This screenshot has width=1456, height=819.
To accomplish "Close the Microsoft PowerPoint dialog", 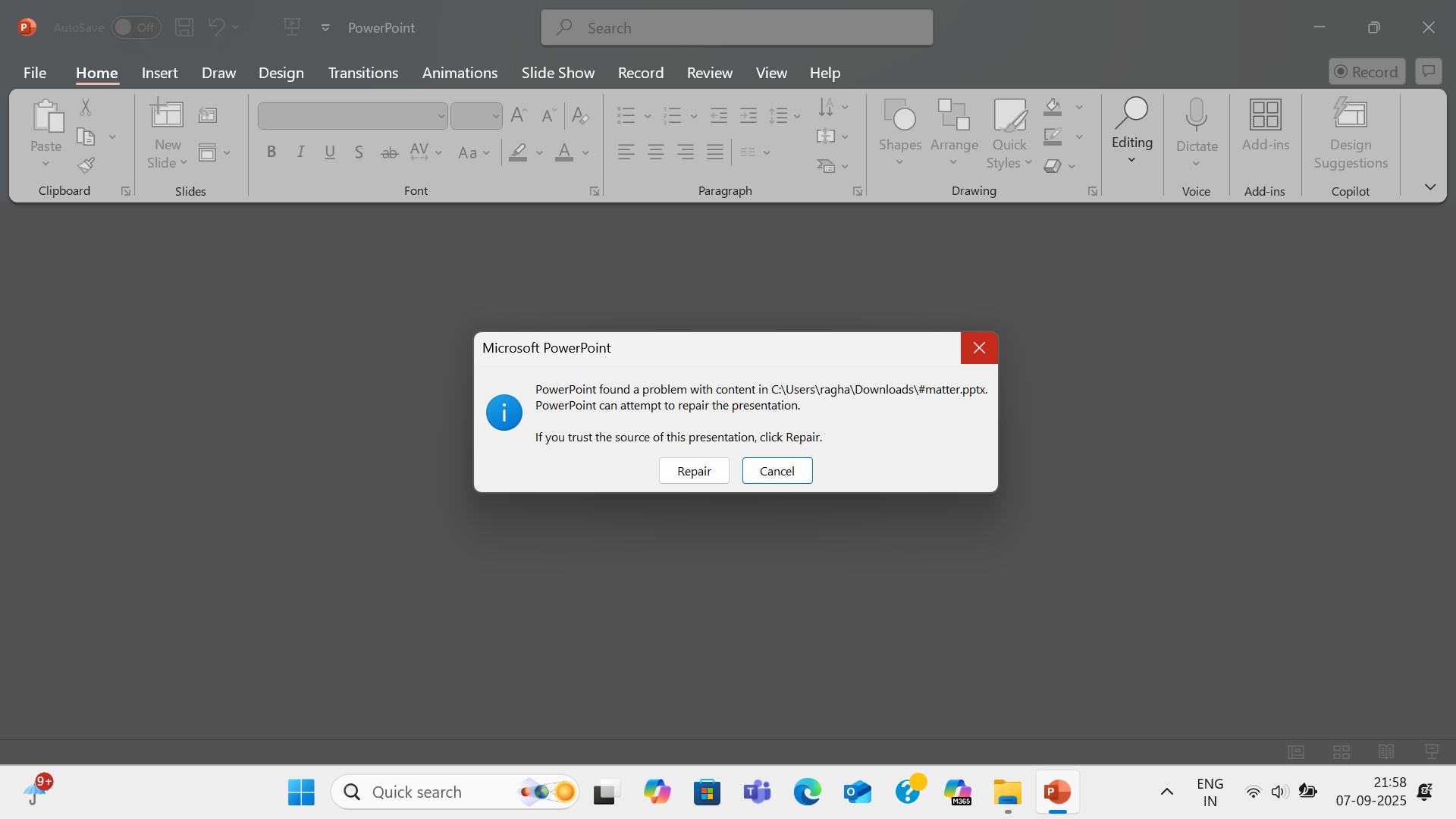I will 978,348.
